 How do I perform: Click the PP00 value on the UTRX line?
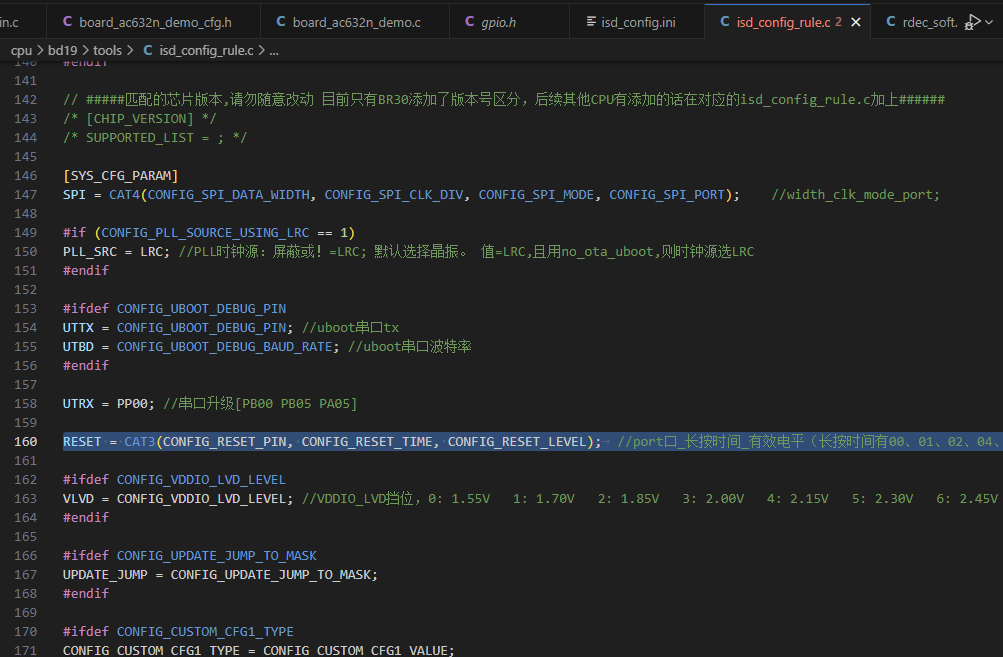coord(132,404)
